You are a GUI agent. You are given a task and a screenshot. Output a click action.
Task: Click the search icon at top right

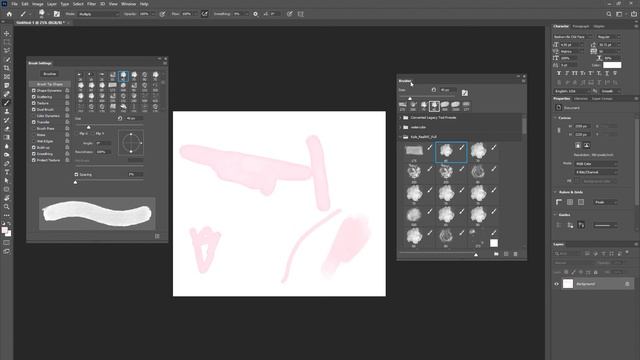click(x=609, y=14)
